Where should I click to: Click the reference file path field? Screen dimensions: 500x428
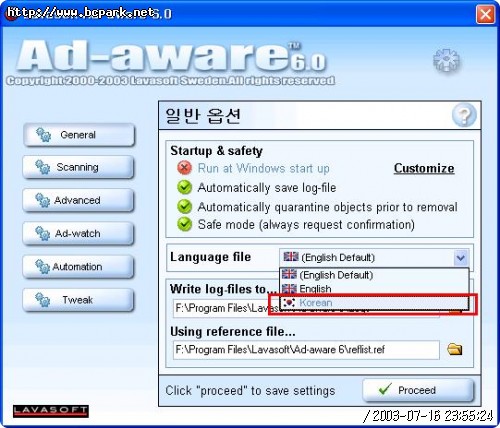(306, 350)
